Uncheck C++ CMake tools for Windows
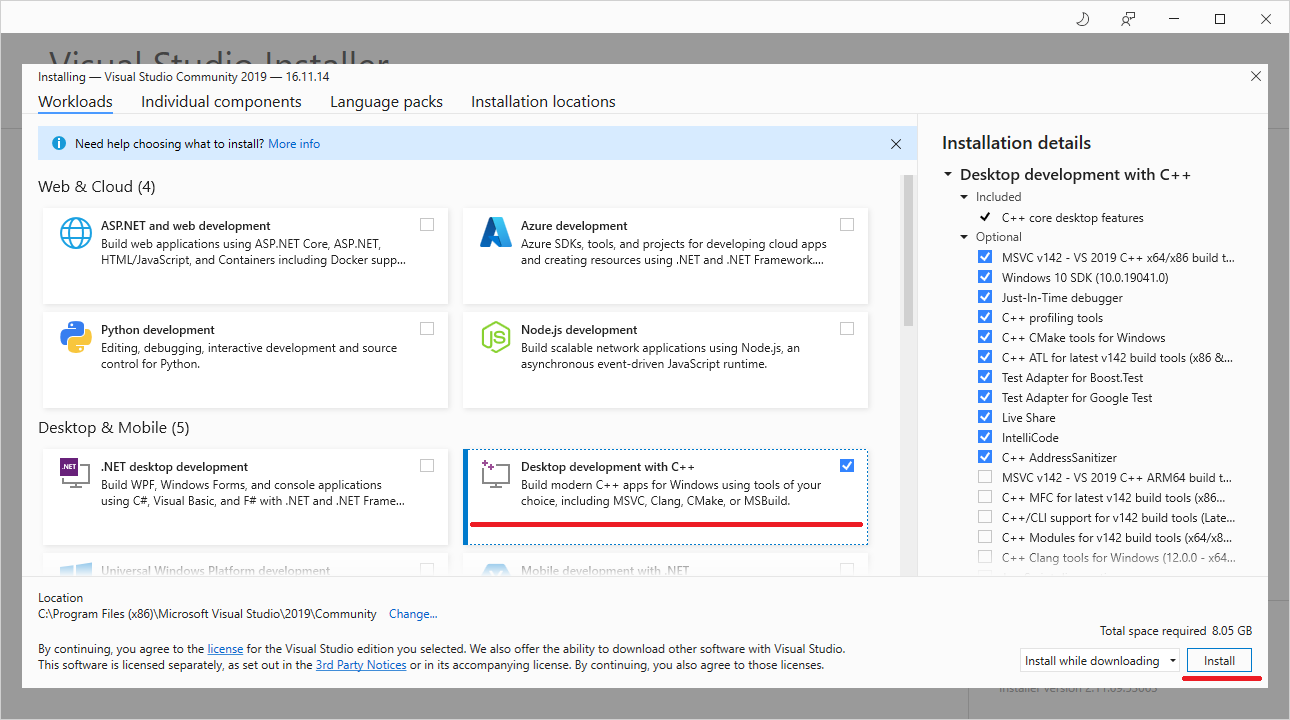1290x720 pixels. pyautogui.click(x=985, y=337)
